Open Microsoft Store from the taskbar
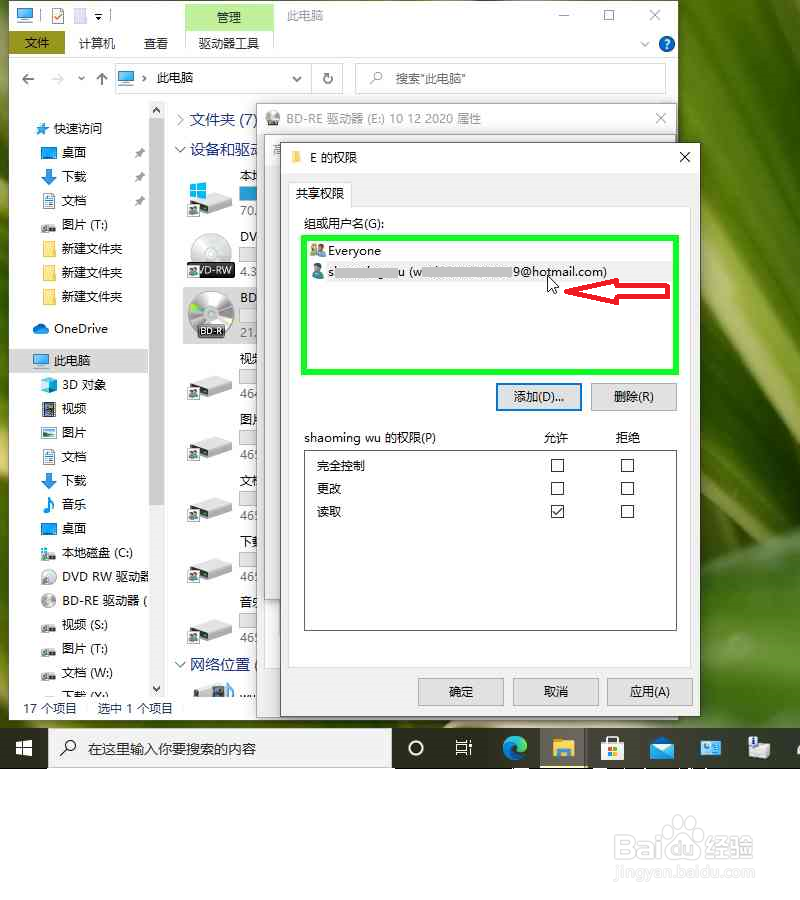The image size is (800, 900). click(612, 748)
